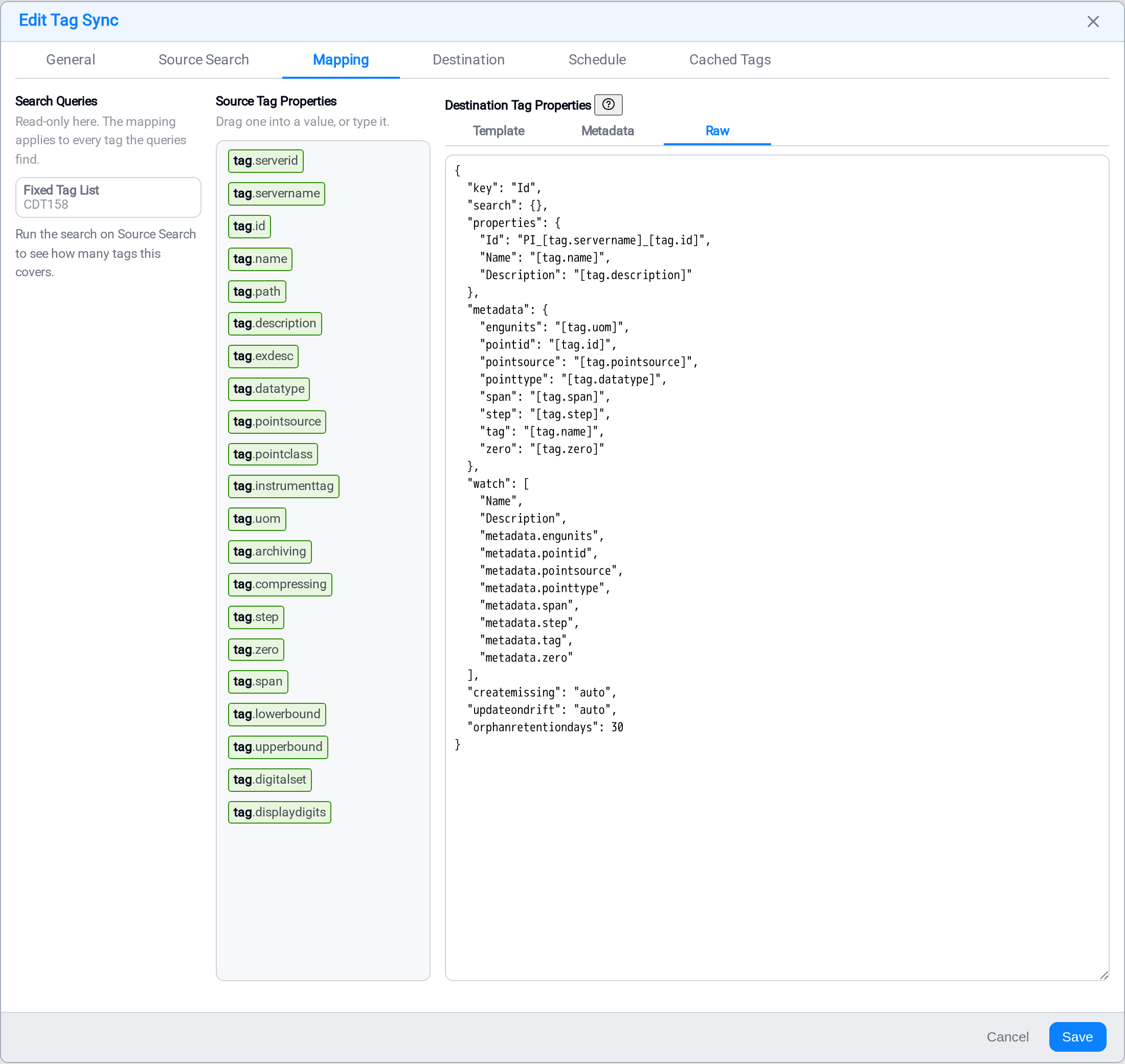Image resolution: width=1125 pixels, height=1064 pixels.
Task: Grab the JSON editor resize handle
Action: click(1104, 975)
